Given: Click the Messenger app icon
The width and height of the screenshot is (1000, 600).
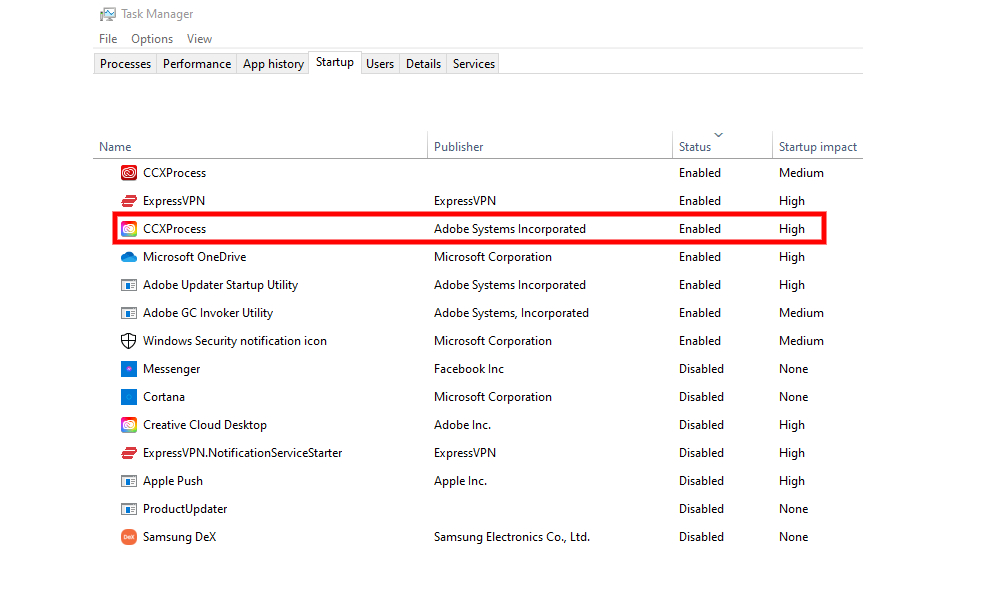Looking at the screenshot, I should [128, 369].
